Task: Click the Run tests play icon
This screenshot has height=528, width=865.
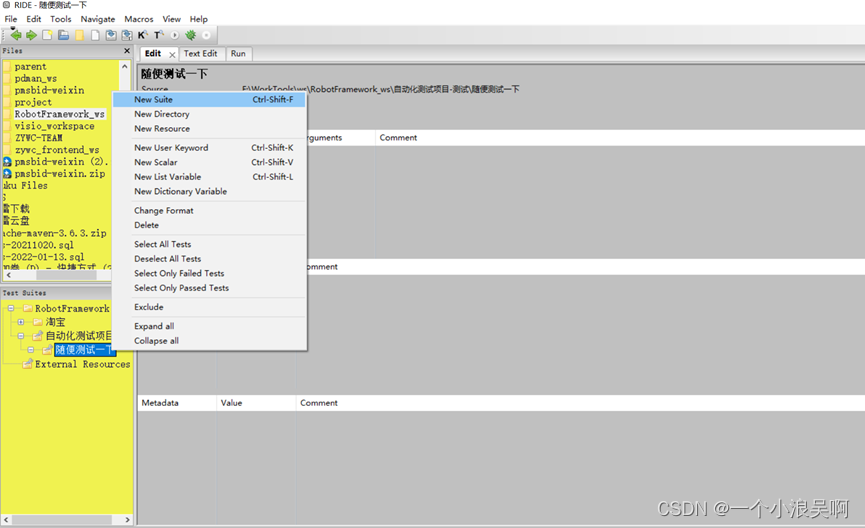Action: click(174, 35)
